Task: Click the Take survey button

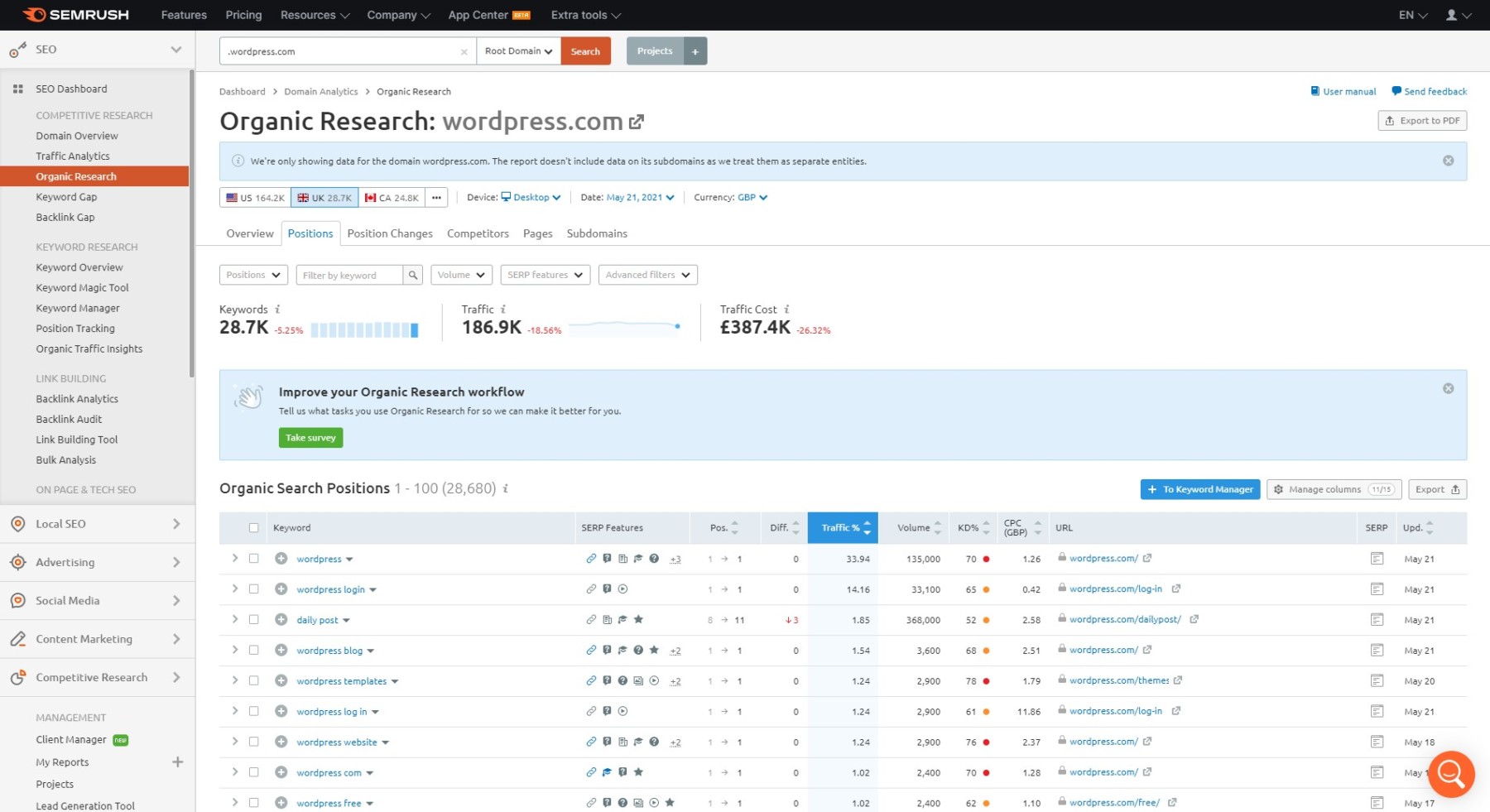Action: (x=310, y=438)
